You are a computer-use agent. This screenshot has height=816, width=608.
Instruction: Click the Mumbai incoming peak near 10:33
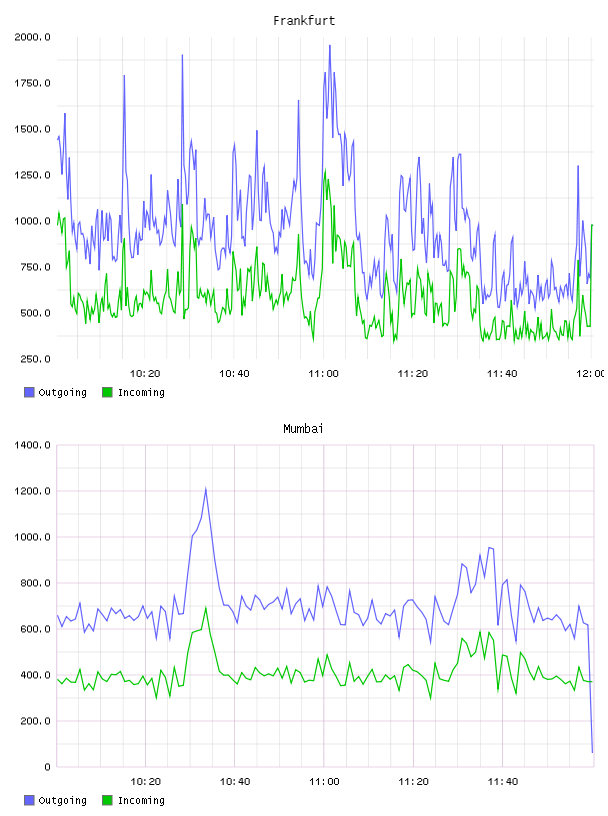coord(206,607)
